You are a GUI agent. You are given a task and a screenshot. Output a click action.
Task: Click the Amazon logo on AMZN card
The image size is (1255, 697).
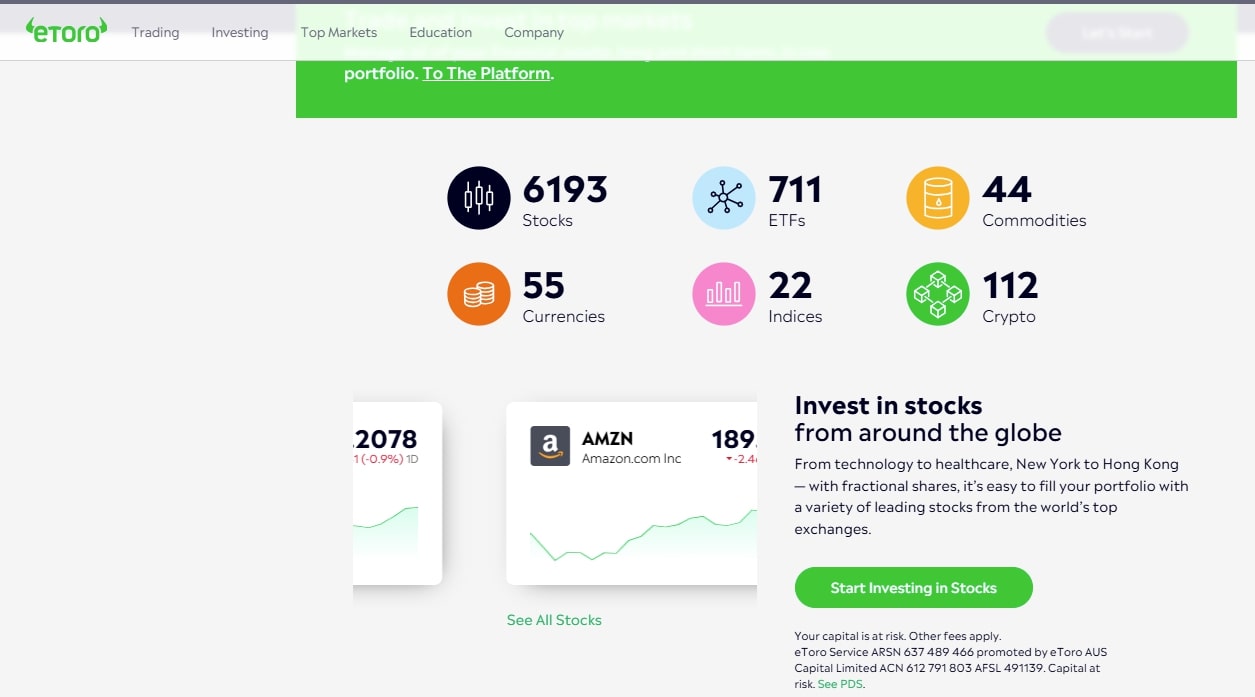pyautogui.click(x=549, y=446)
